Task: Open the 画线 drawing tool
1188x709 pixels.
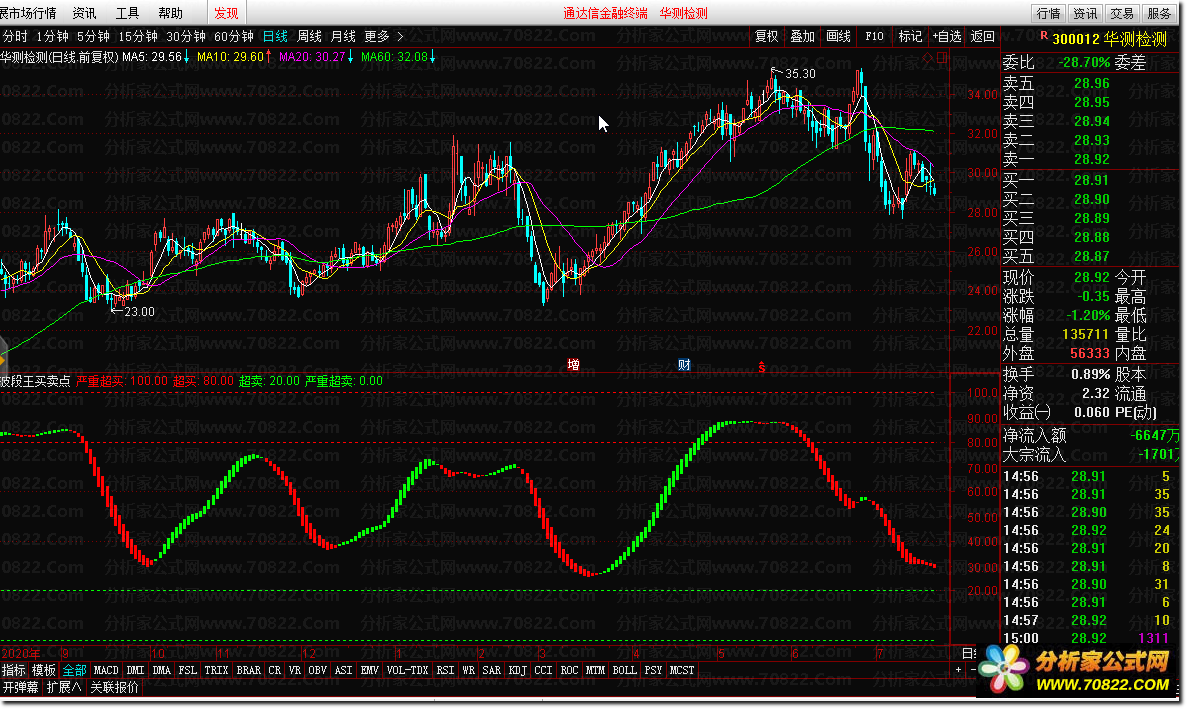Action: pyautogui.click(x=838, y=36)
